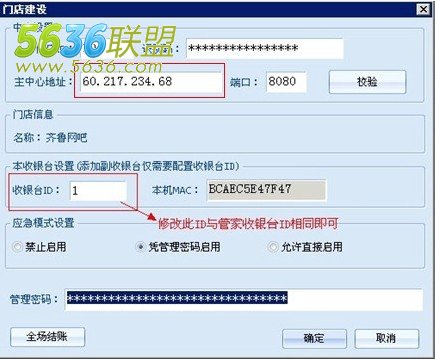Click the 应急模式设置 group label
The height and width of the screenshot is (360, 435).
(x=43, y=223)
